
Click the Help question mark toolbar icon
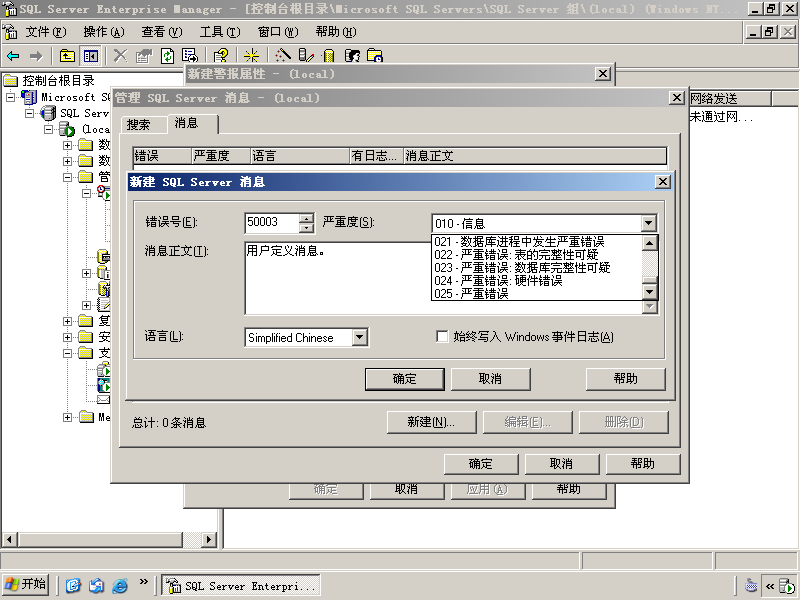pyautogui.click(x=221, y=56)
